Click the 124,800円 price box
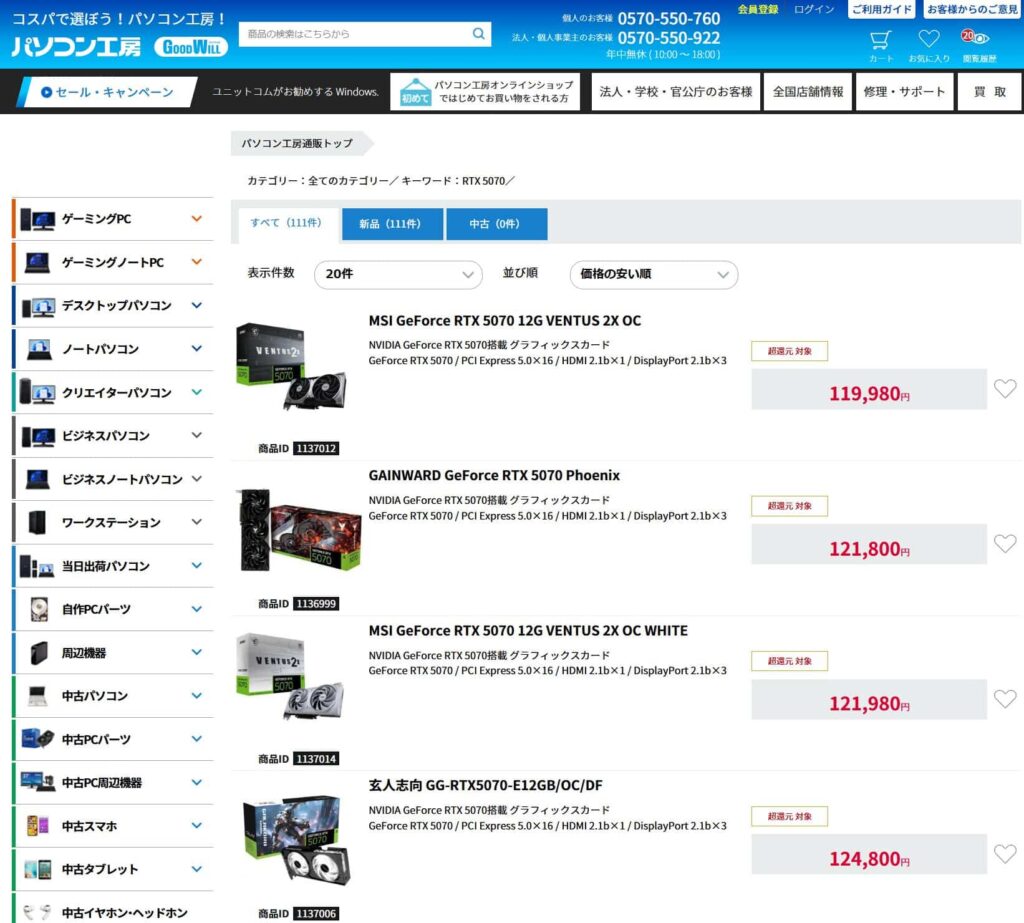The width and height of the screenshot is (1024, 923). point(869,854)
